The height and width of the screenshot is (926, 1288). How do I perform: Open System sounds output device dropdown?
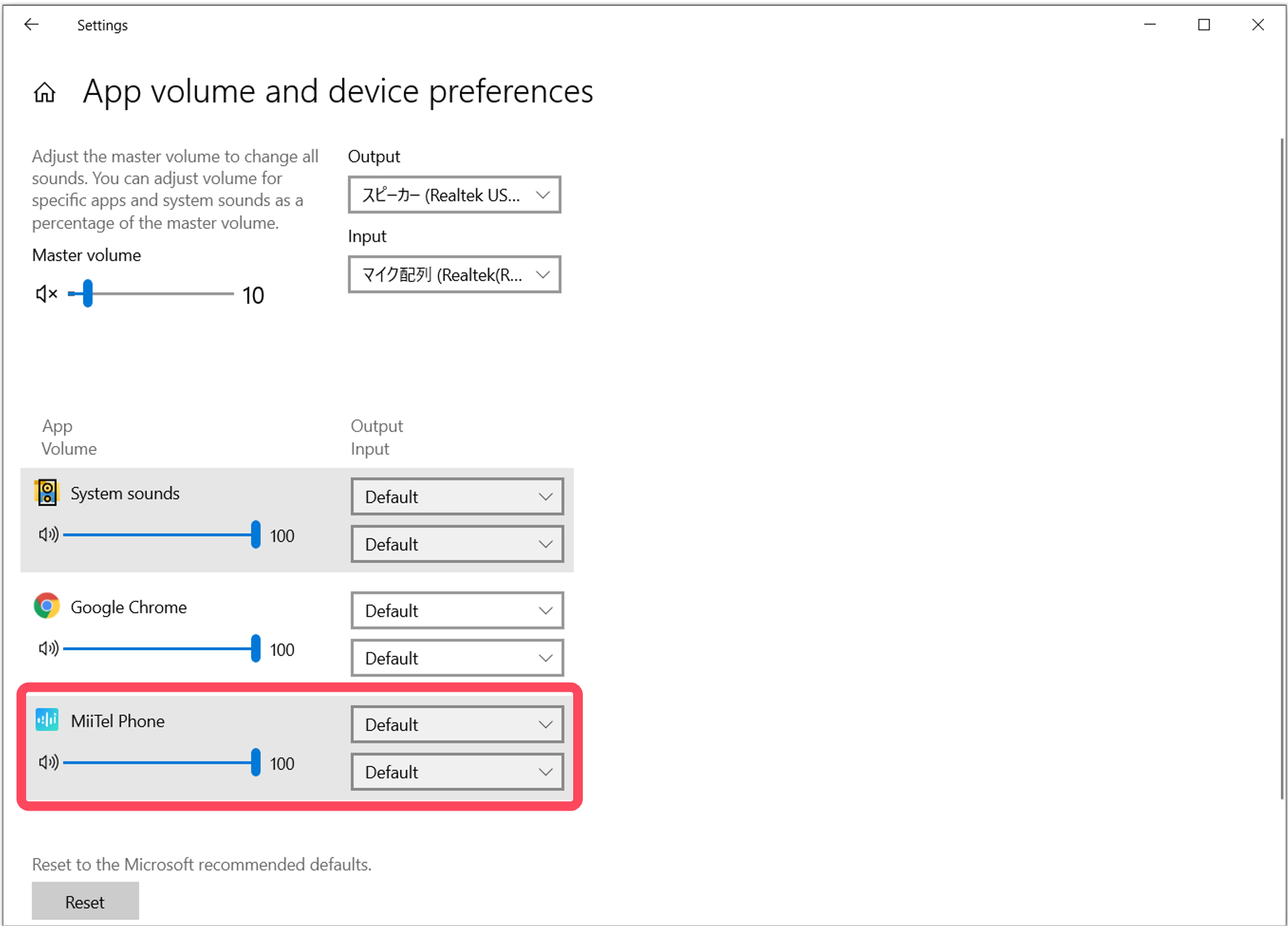457,496
